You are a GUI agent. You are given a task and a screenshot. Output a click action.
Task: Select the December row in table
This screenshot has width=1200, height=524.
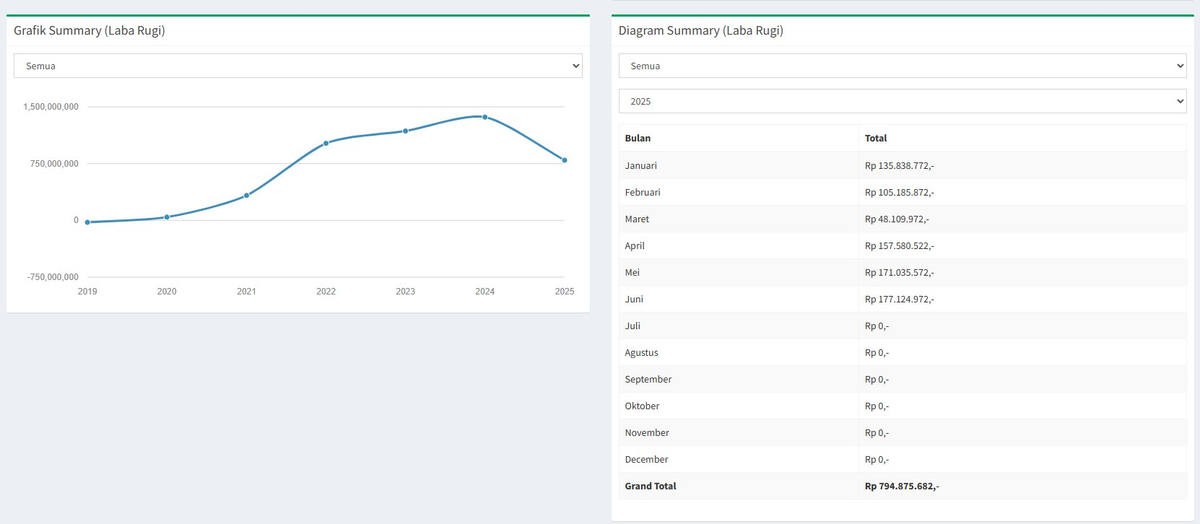coord(646,459)
